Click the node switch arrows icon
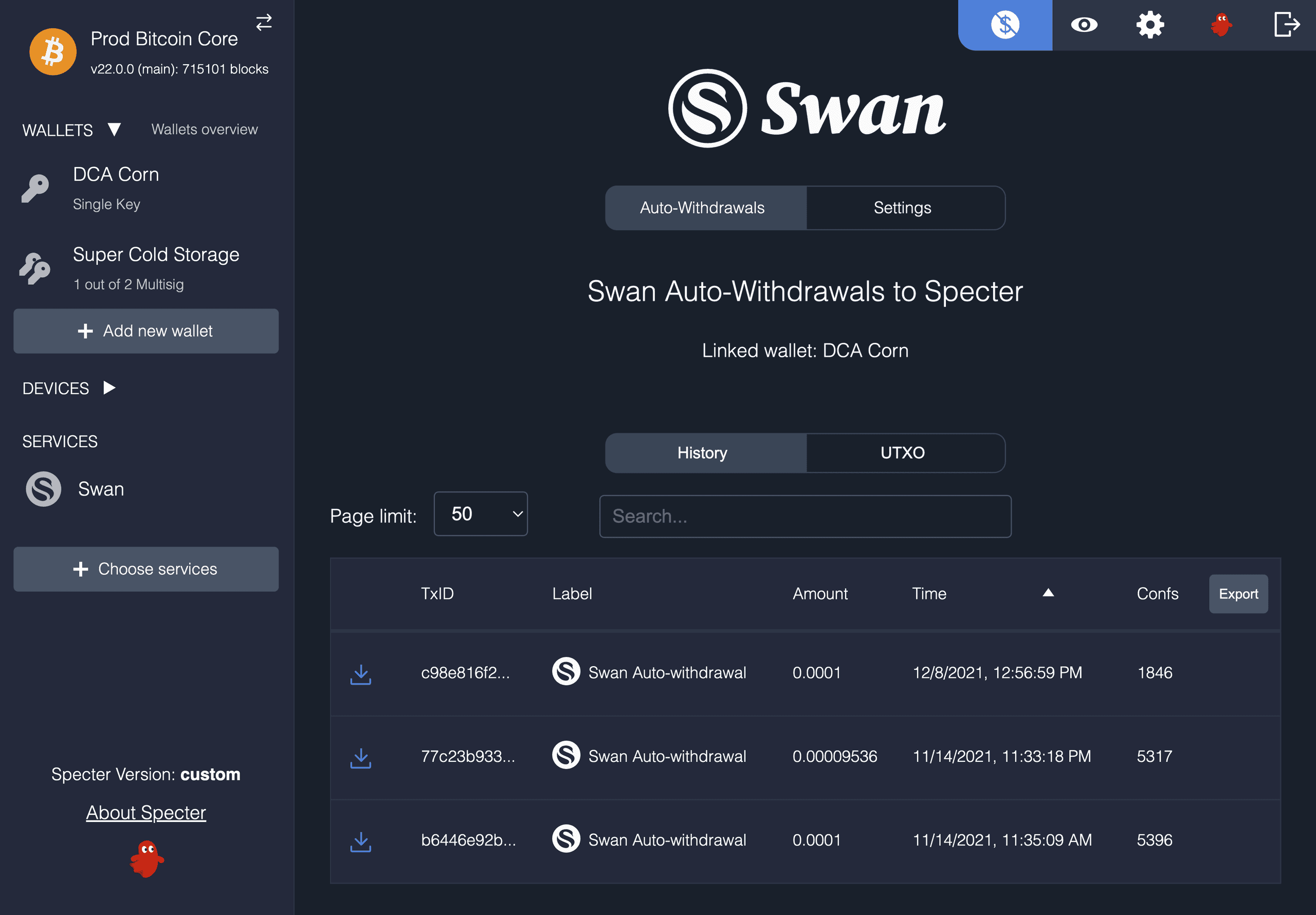 pyautogui.click(x=264, y=22)
